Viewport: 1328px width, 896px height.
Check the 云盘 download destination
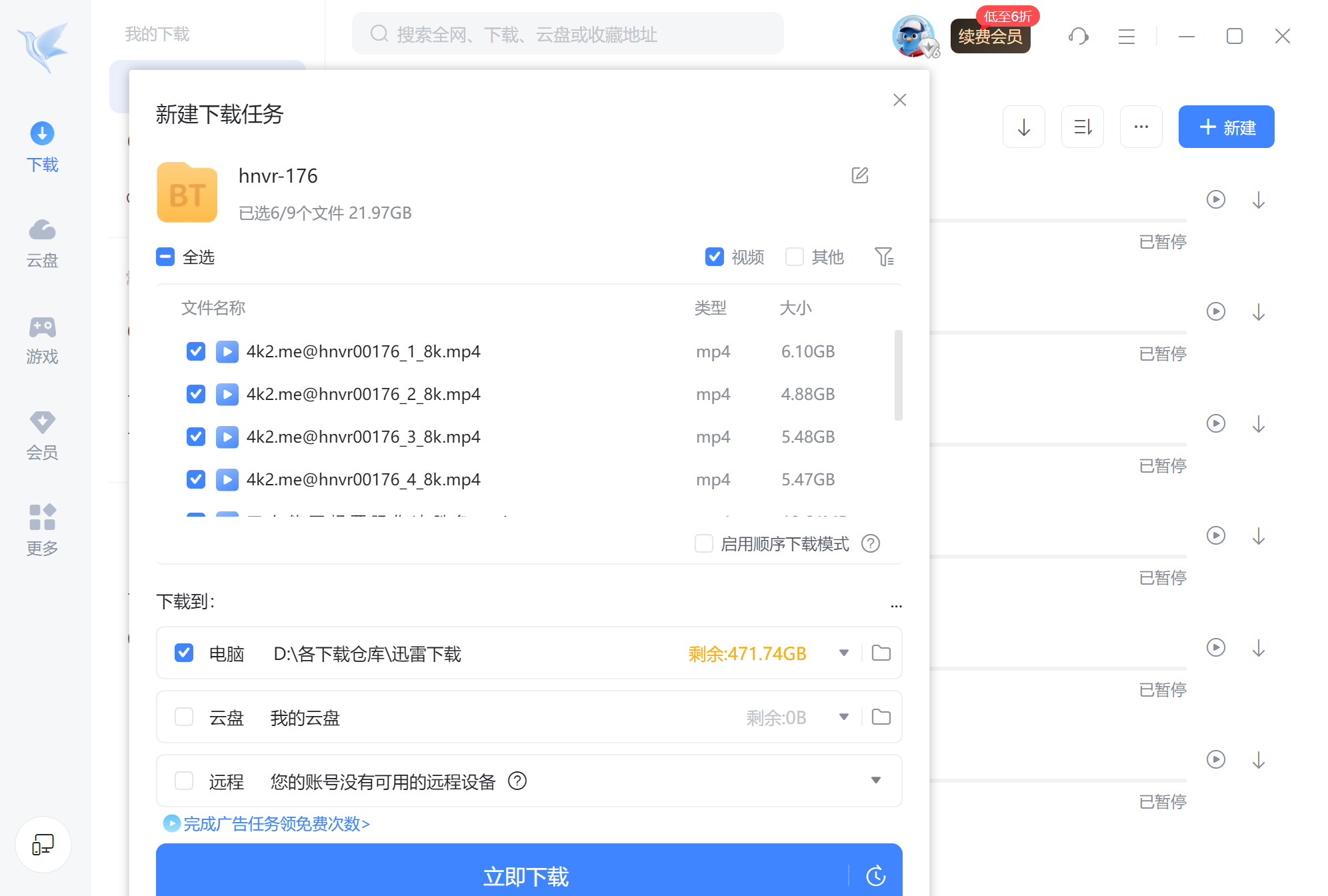pyautogui.click(x=184, y=717)
